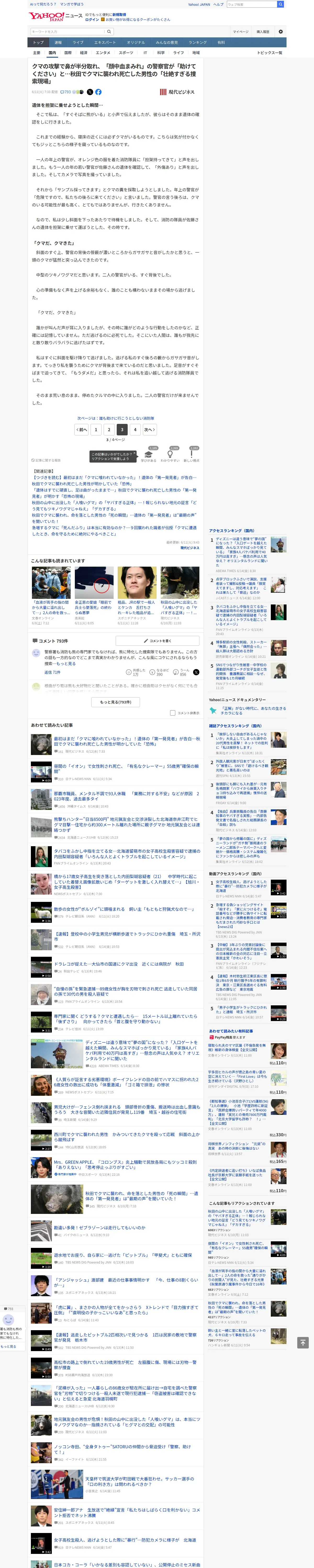Open 昼間の「イオン」で女性刺され死亡 article
This screenshot has width=314, height=1568.
coord(126,769)
